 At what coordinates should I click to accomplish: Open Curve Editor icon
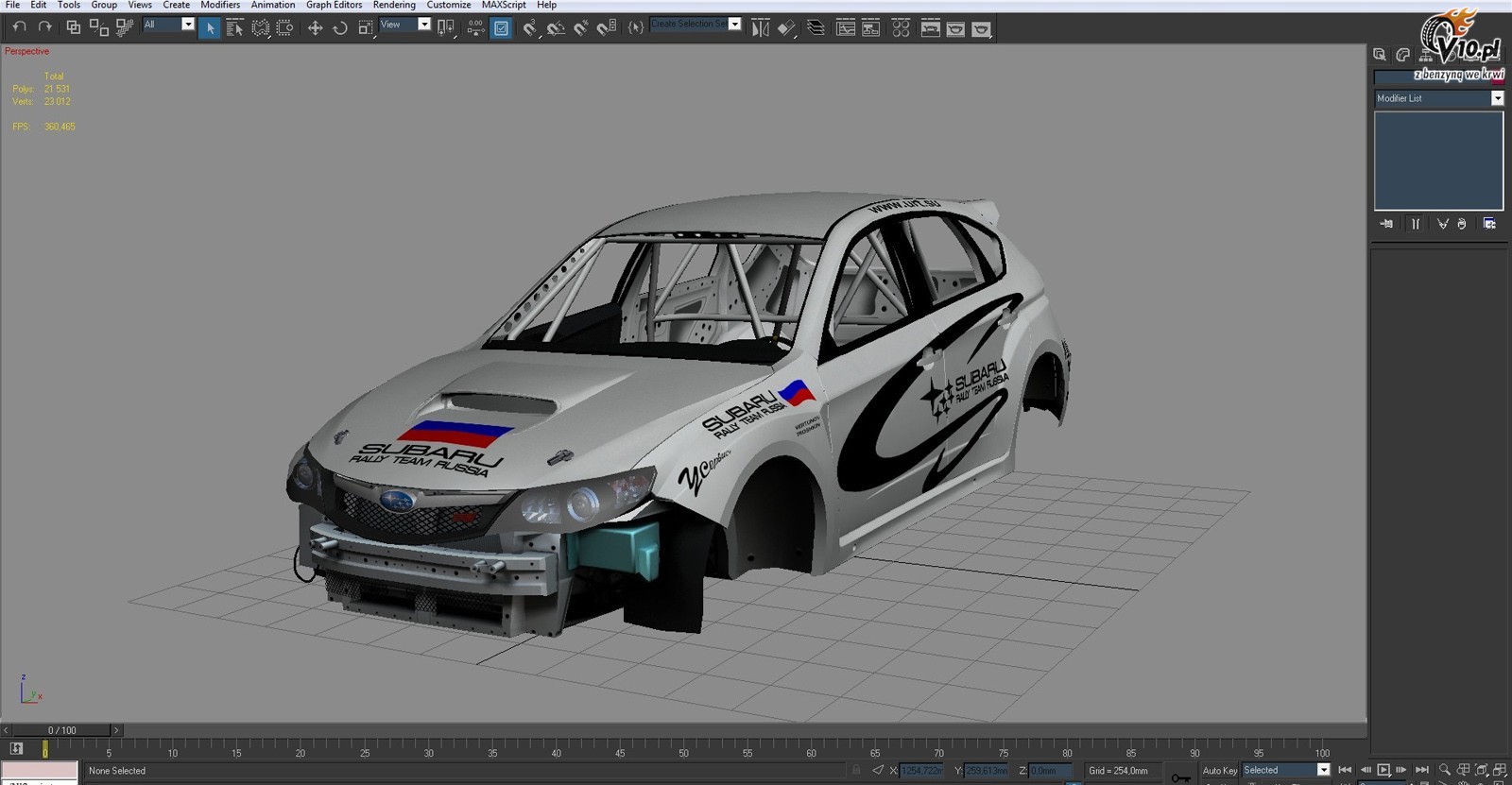pyautogui.click(x=846, y=28)
